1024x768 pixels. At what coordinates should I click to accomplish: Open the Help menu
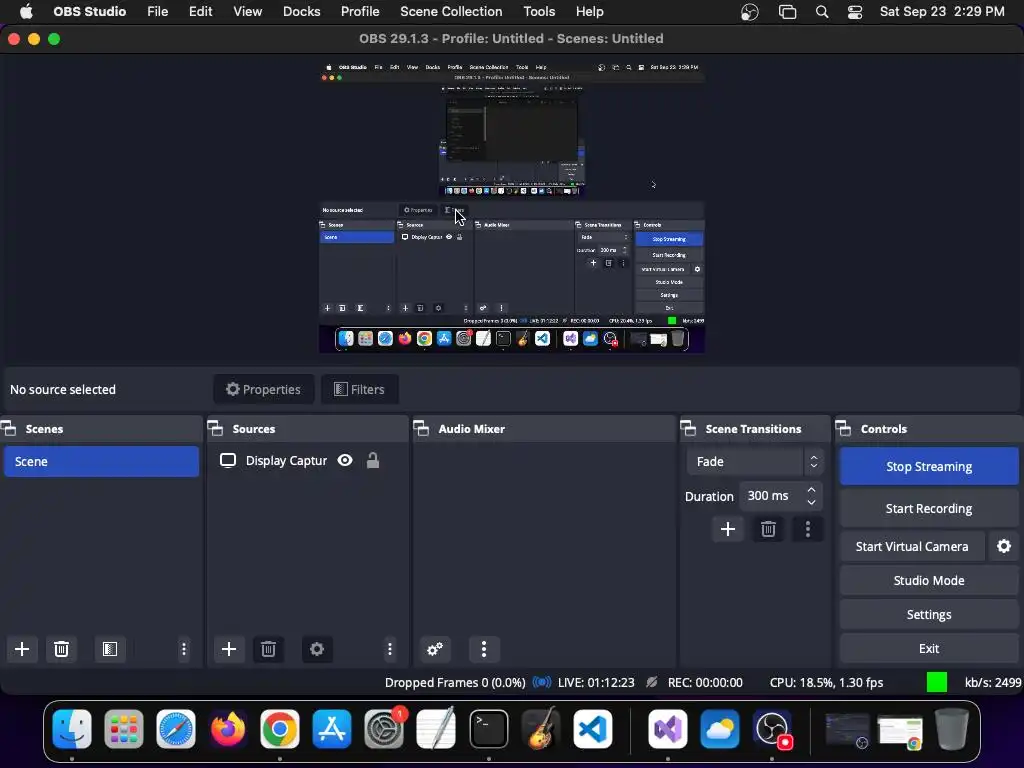[x=589, y=12]
